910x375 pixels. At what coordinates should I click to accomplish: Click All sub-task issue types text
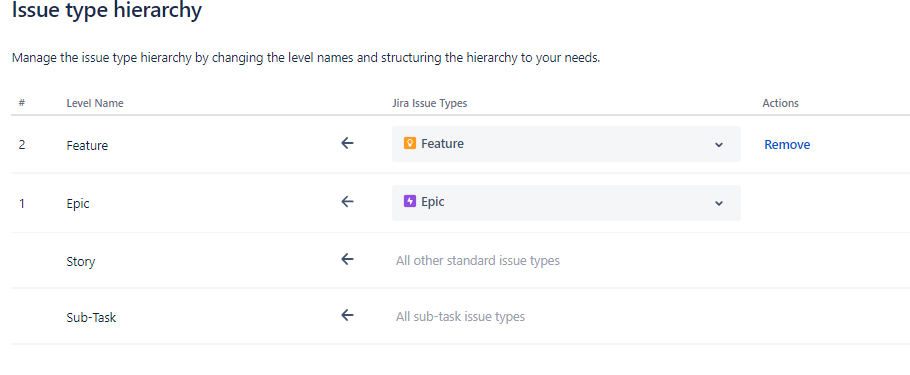[460, 317]
